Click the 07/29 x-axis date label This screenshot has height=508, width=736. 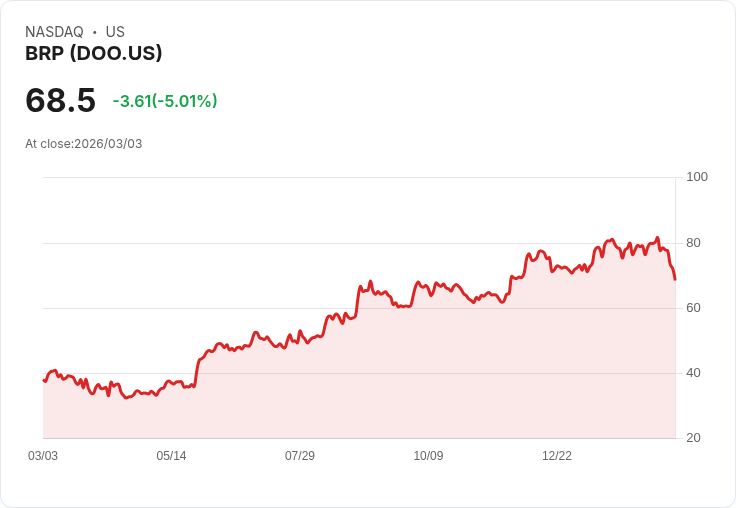(x=300, y=456)
